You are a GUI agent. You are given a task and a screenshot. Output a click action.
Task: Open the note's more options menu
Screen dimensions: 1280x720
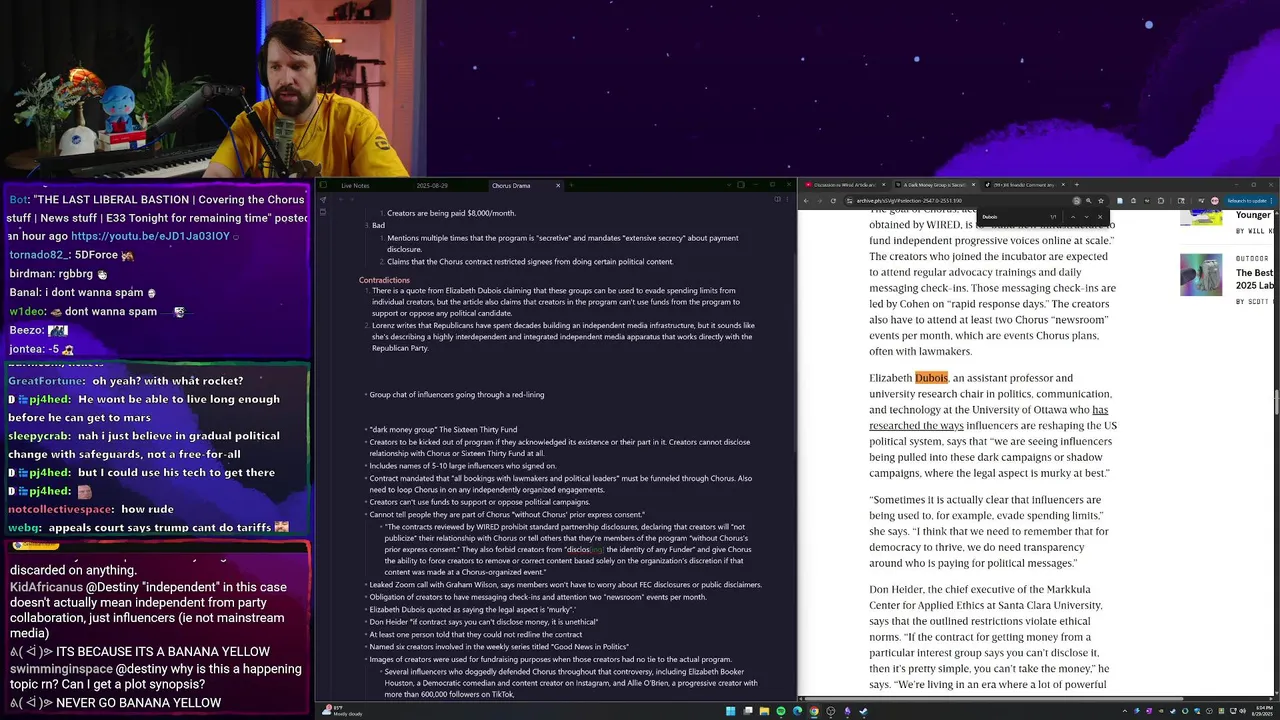pos(787,199)
